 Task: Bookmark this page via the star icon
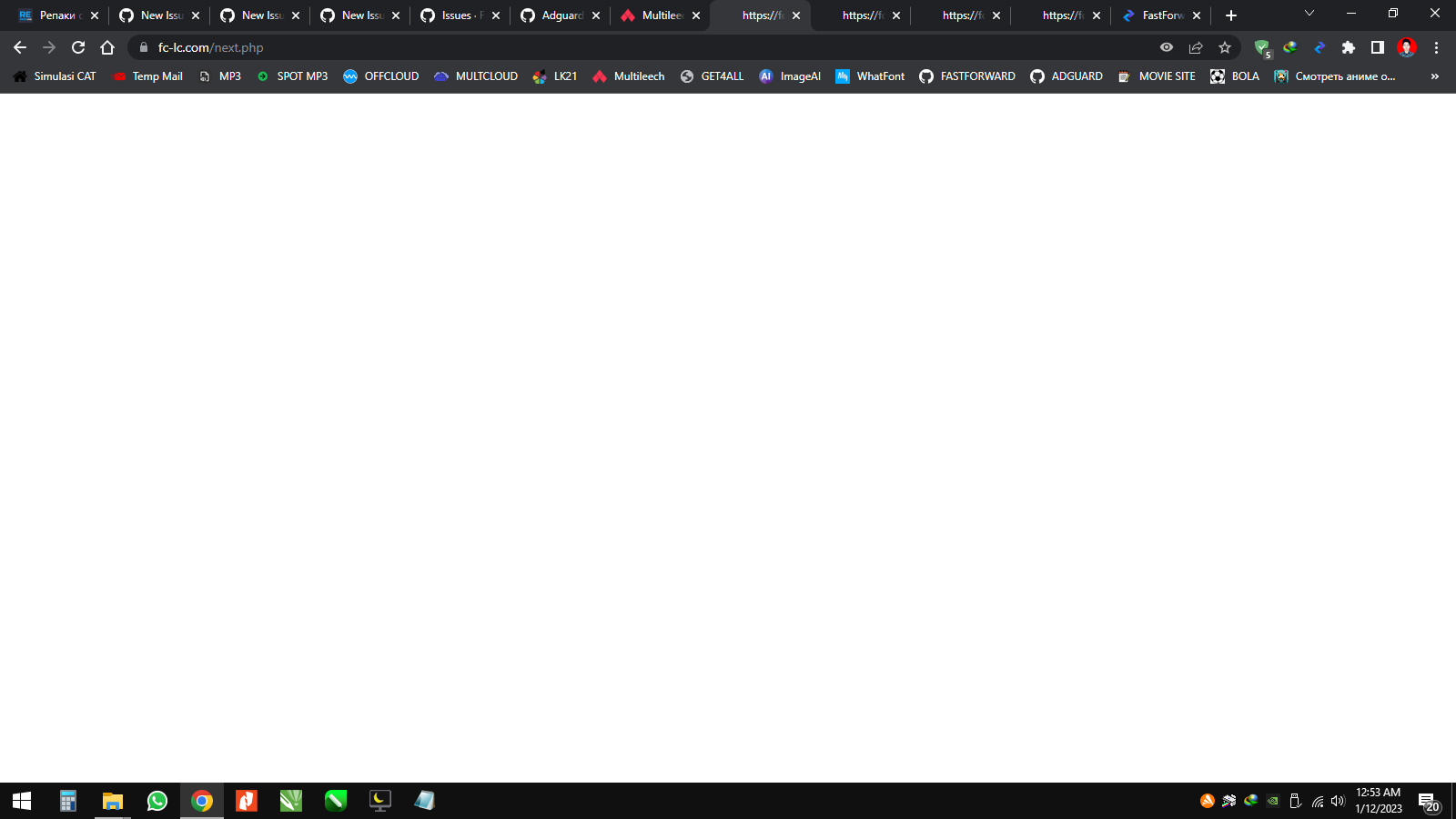tap(1225, 47)
